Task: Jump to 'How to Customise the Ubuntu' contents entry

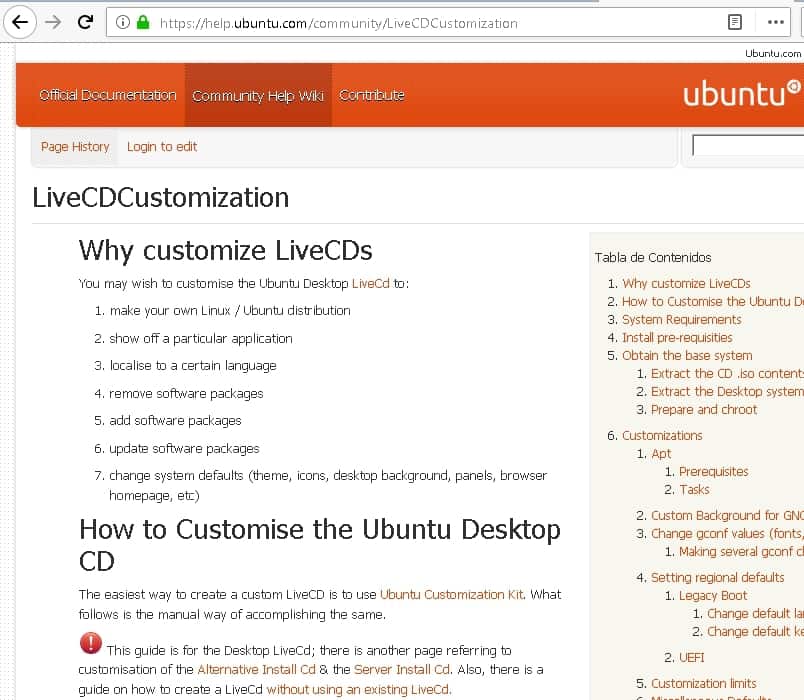Action: pyautogui.click(x=713, y=302)
